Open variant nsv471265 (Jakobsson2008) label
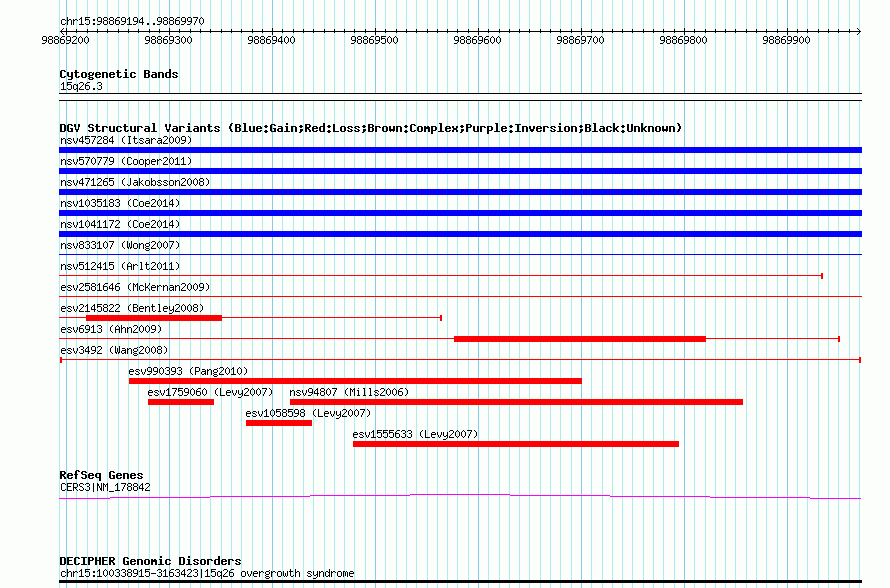This screenshot has height=588, width=890. [x=135, y=182]
